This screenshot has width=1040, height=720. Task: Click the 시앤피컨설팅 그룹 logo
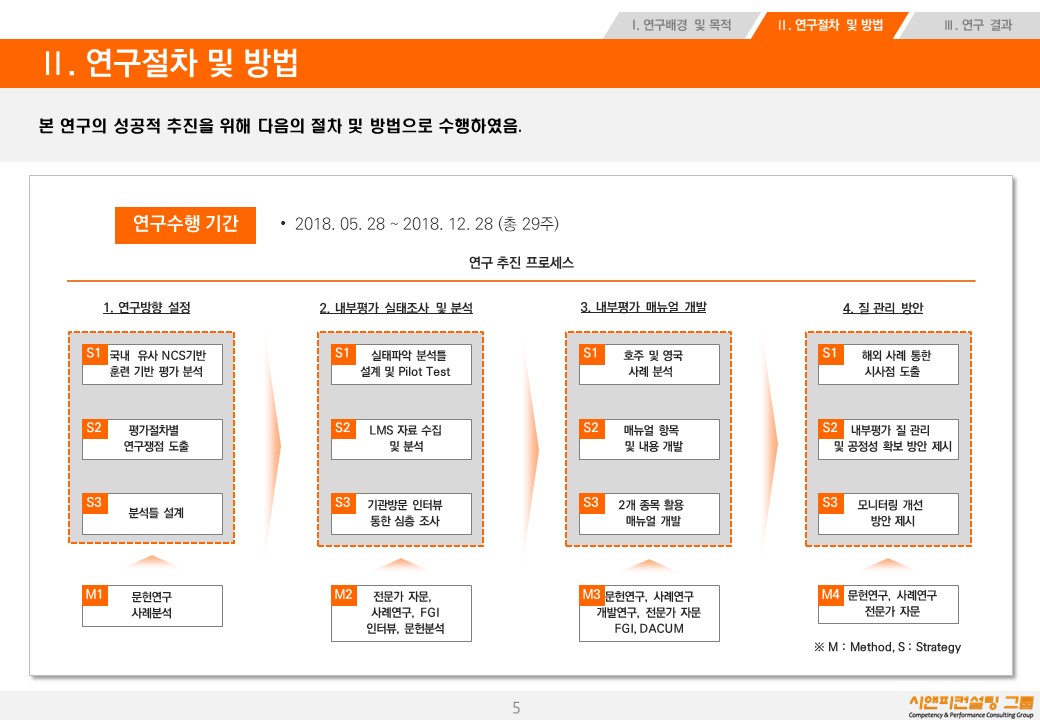click(972, 705)
